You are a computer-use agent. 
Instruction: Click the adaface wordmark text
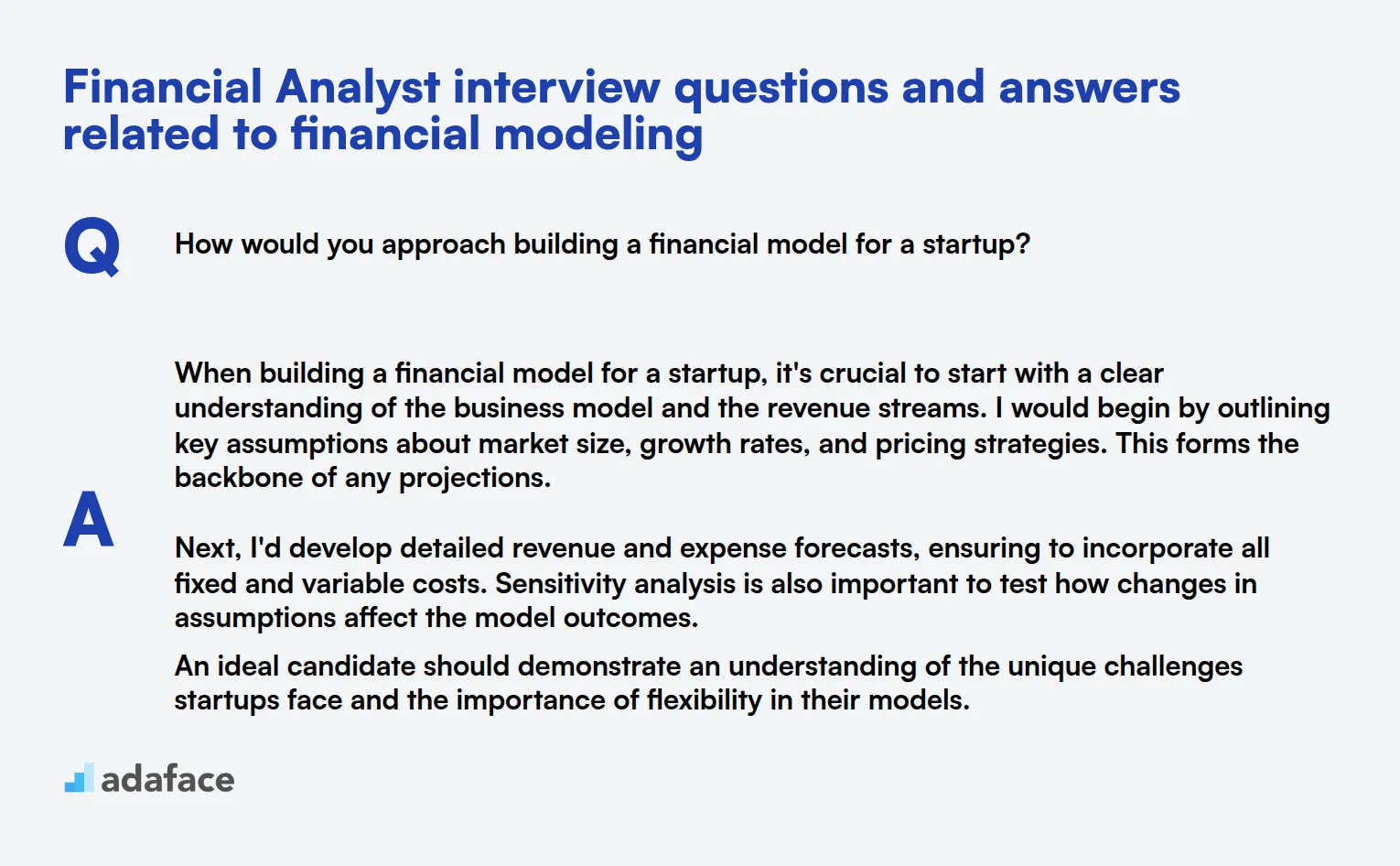pos(167,780)
